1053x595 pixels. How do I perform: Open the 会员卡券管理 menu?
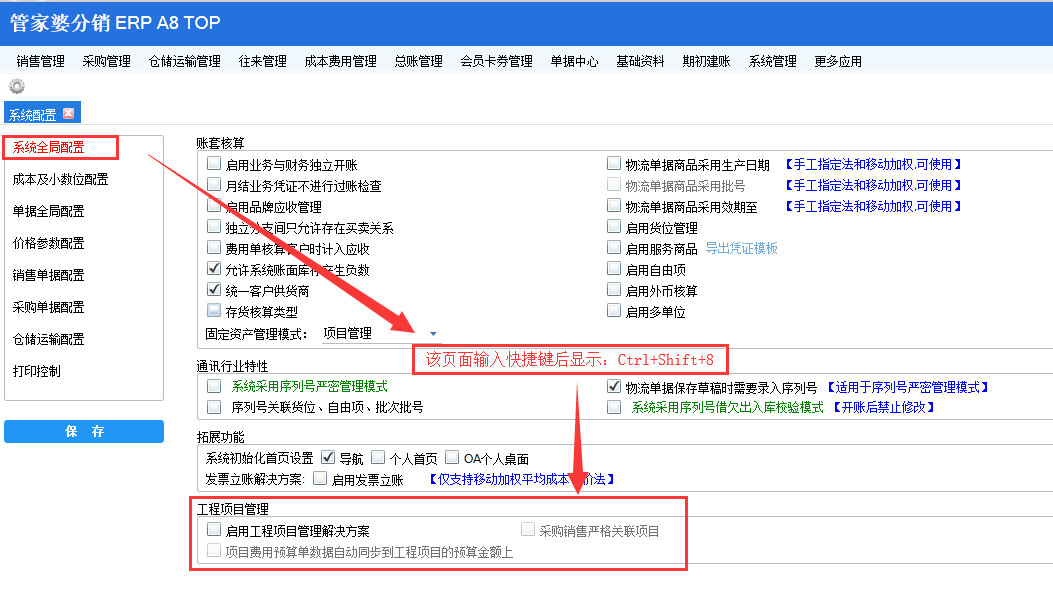496,61
